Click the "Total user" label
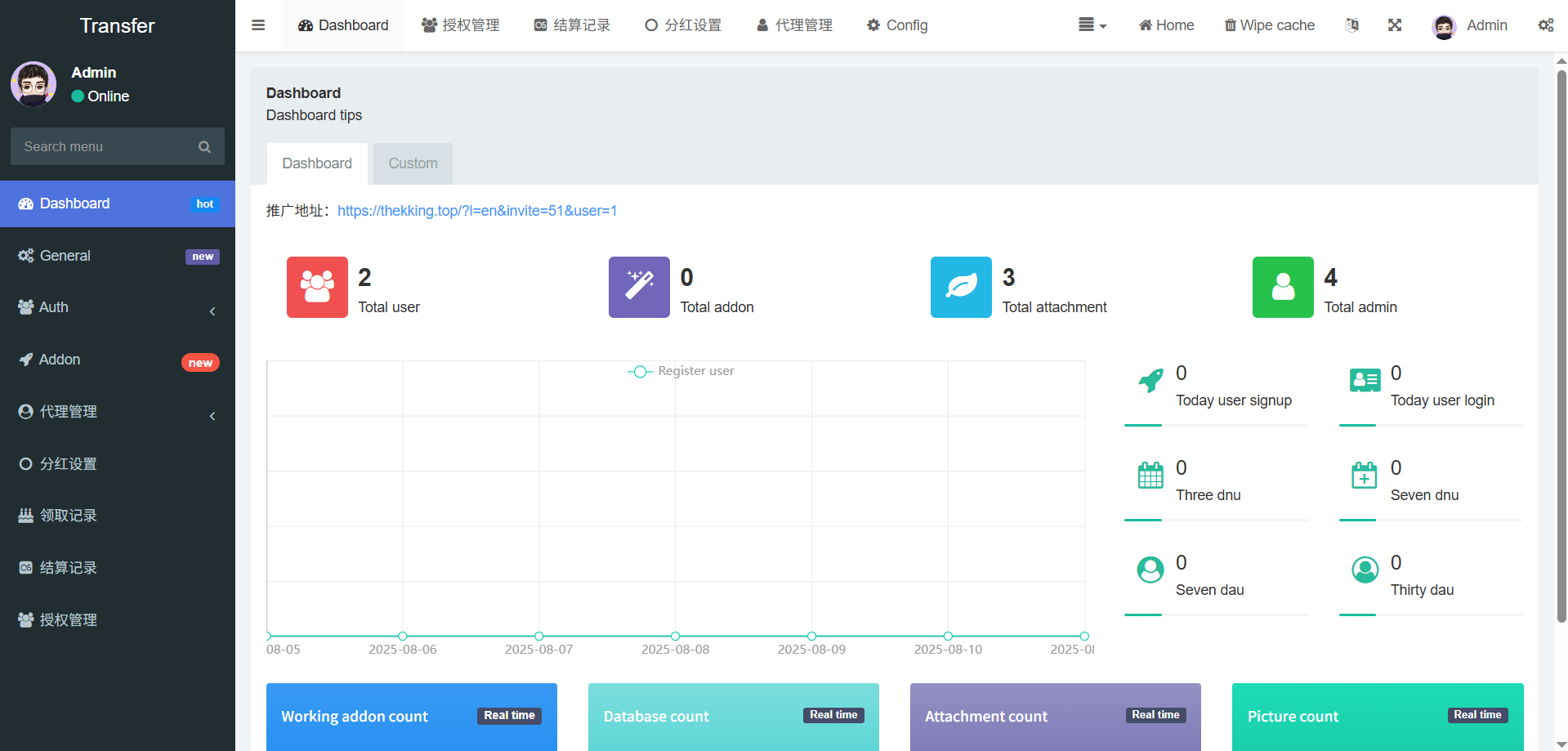Image resolution: width=1568 pixels, height=751 pixels. tap(389, 307)
